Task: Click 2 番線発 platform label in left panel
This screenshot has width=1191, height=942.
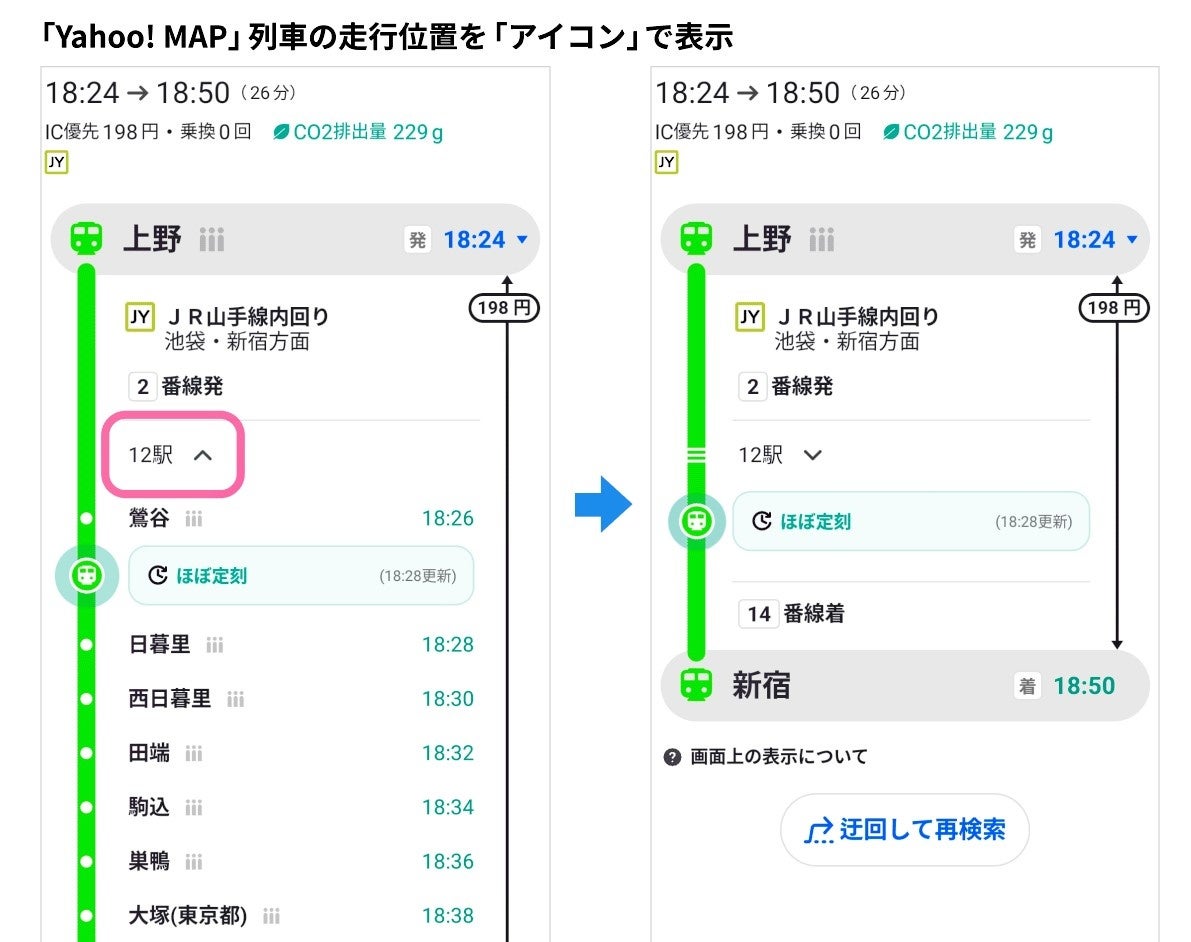Action: pyautogui.click(x=175, y=386)
